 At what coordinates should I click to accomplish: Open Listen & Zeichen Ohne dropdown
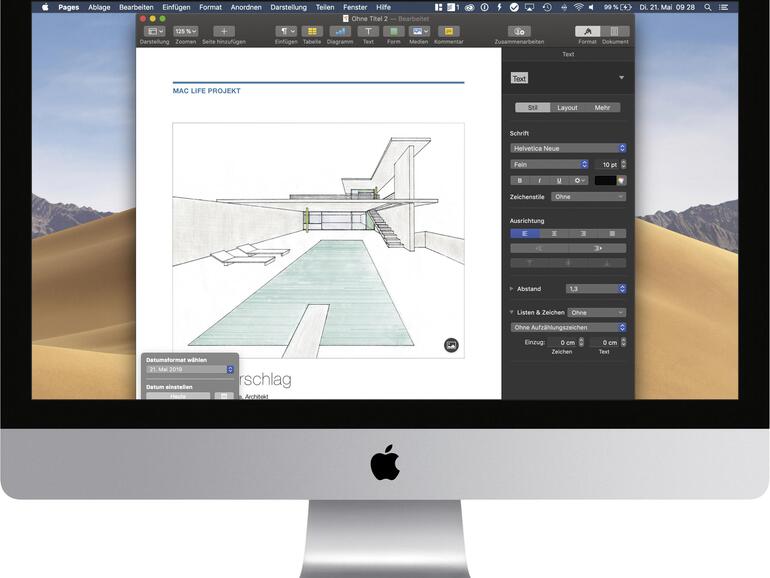point(597,312)
